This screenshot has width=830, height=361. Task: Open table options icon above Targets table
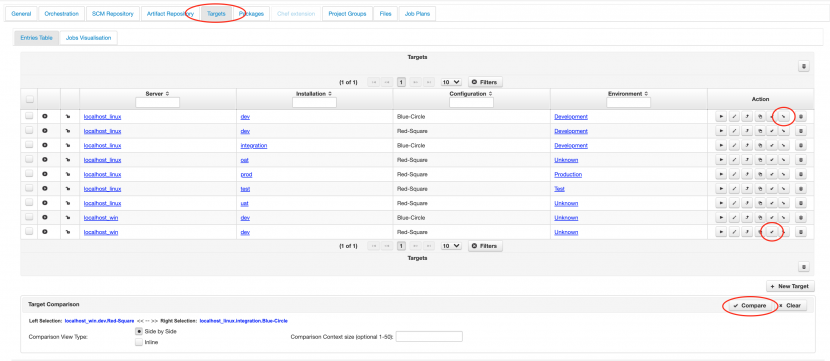[804, 66]
